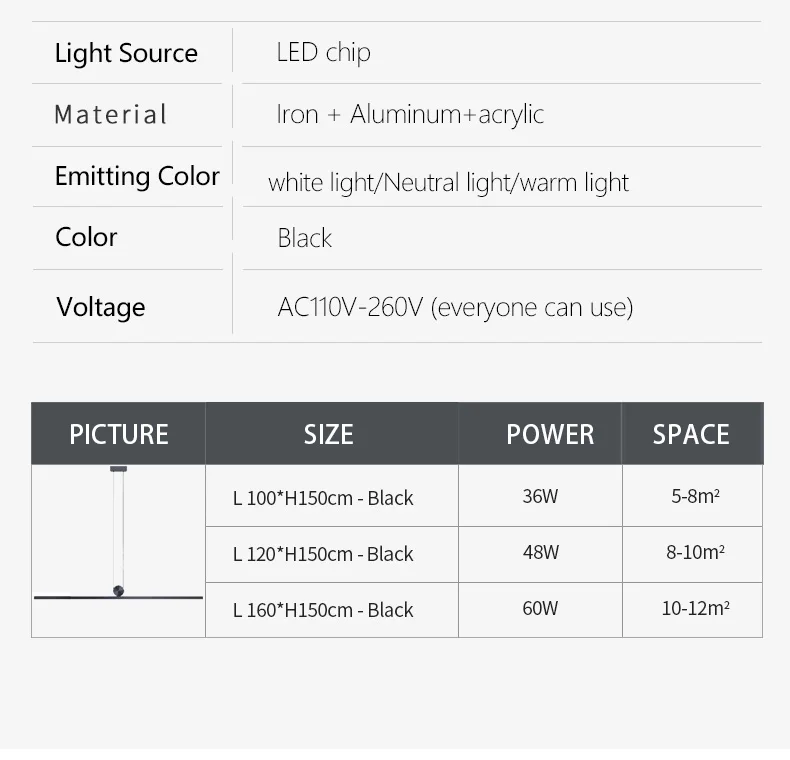
Task: Click the POWER column header
Action: (x=550, y=434)
